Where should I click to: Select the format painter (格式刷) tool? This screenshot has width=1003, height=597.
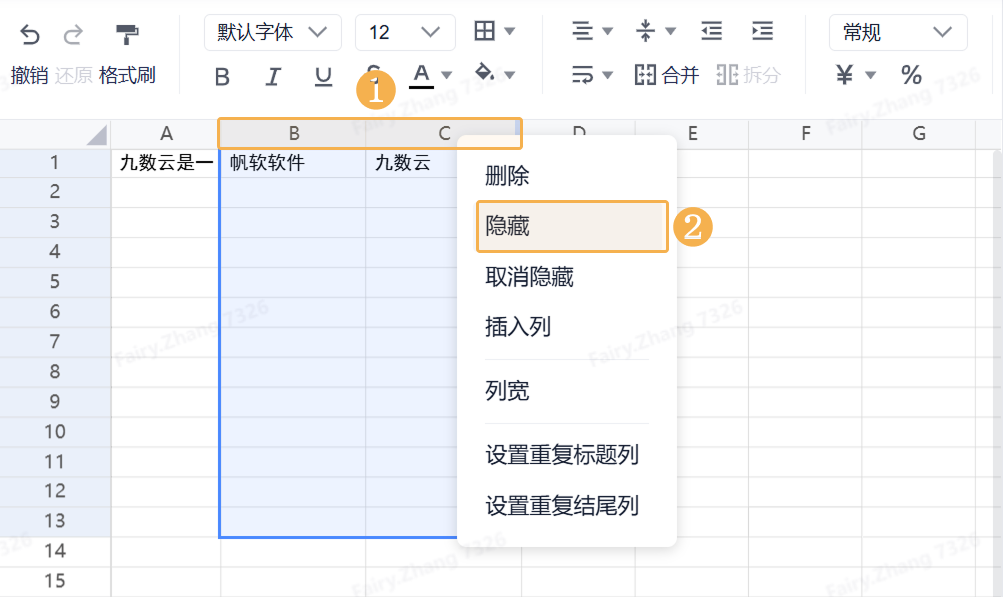(x=126, y=33)
